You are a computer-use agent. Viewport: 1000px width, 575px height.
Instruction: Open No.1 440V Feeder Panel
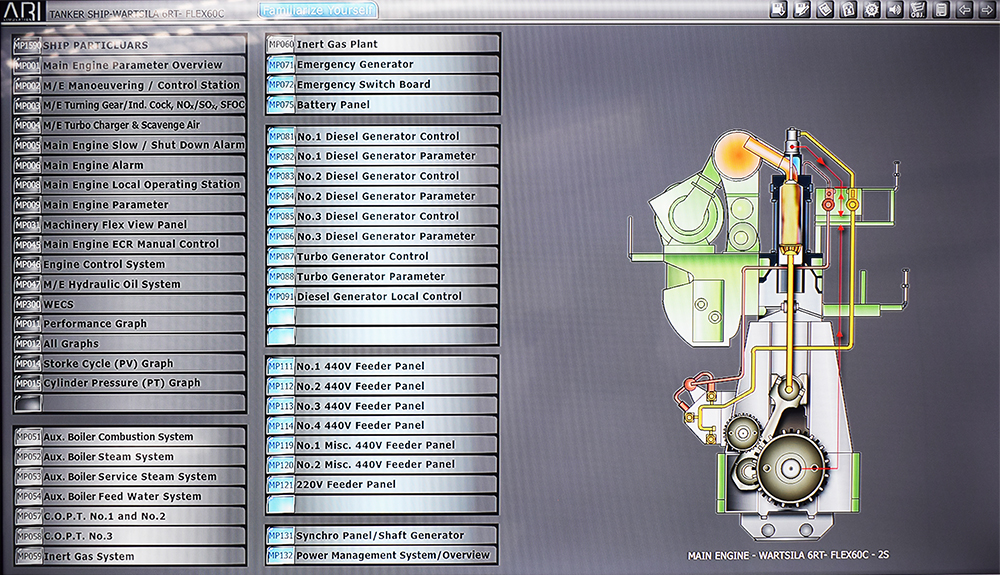point(383,366)
